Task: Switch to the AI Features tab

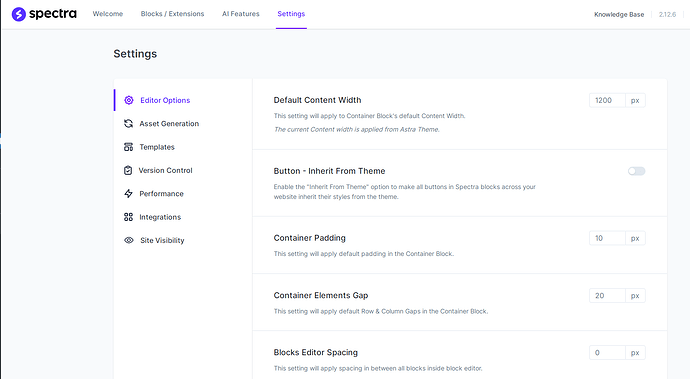Action: pyautogui.click(x=241, y=14)
